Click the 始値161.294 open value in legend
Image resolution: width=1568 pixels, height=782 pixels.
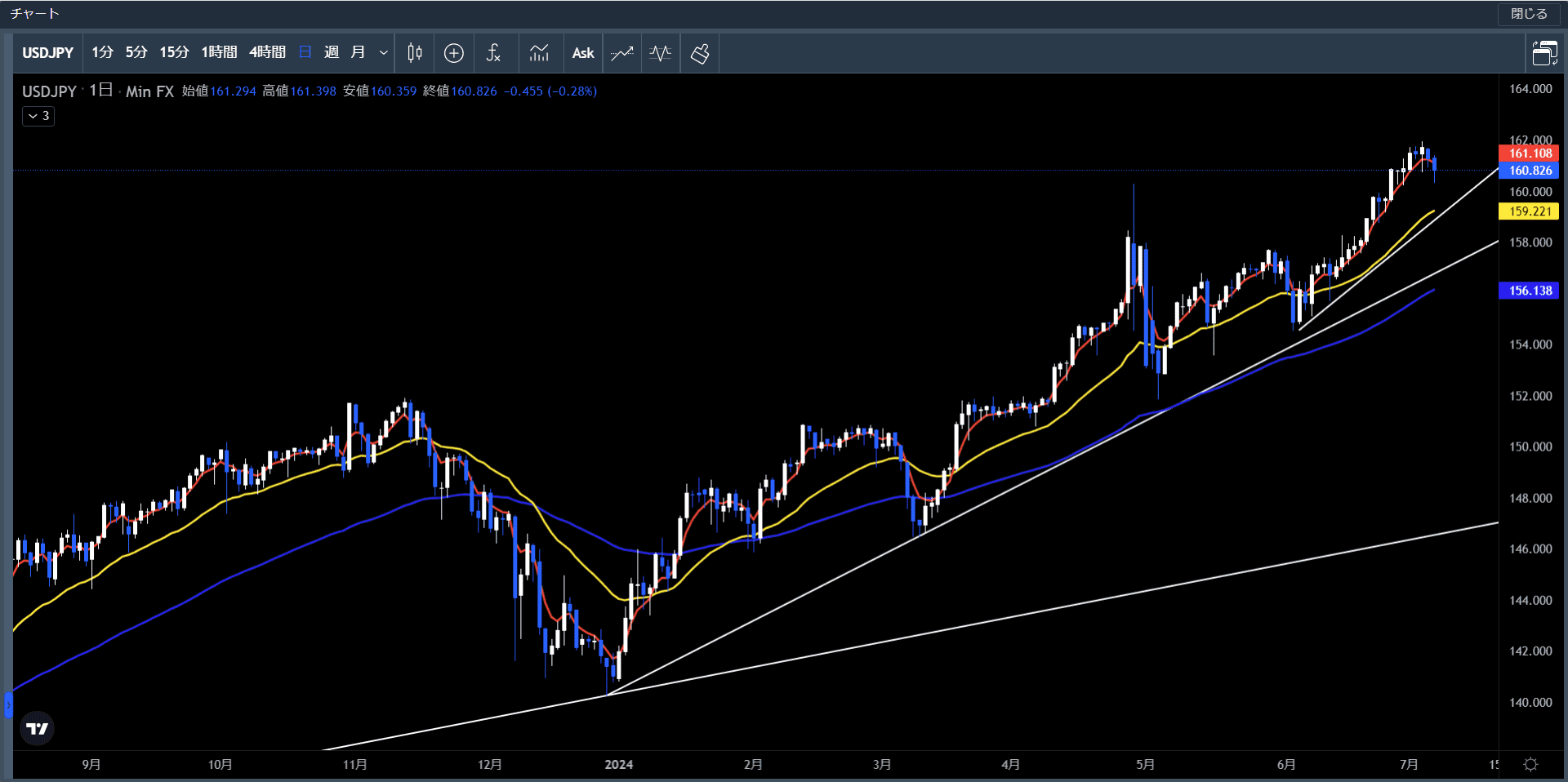click(219, 91)
